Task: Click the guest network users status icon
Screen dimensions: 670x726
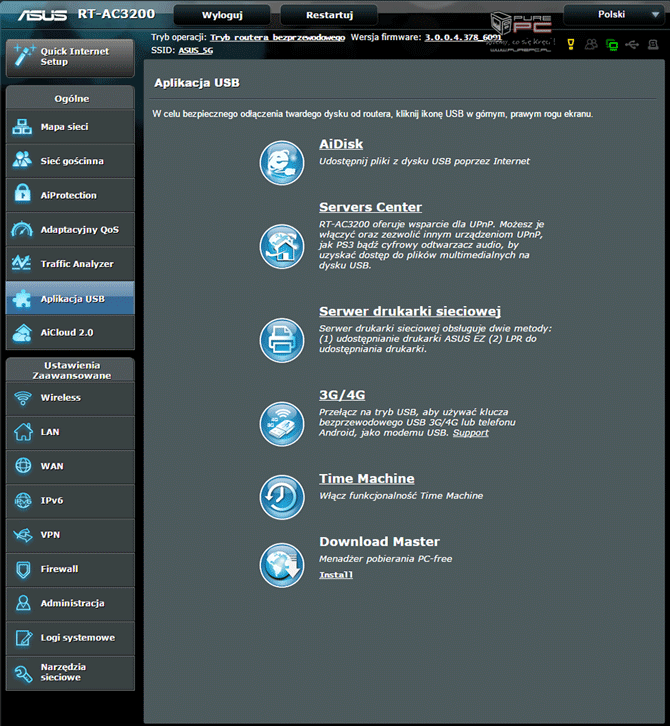Action: pyautogui.click(x=591, y=44)
